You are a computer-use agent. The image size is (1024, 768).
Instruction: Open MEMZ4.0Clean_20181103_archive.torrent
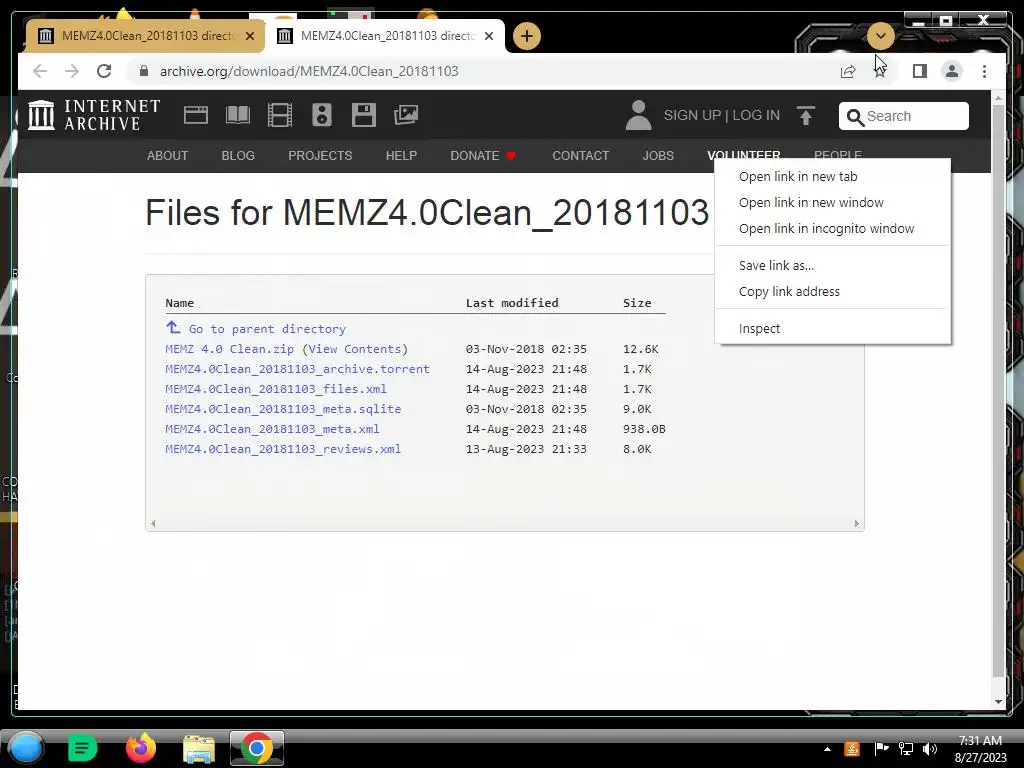[297, 369]
